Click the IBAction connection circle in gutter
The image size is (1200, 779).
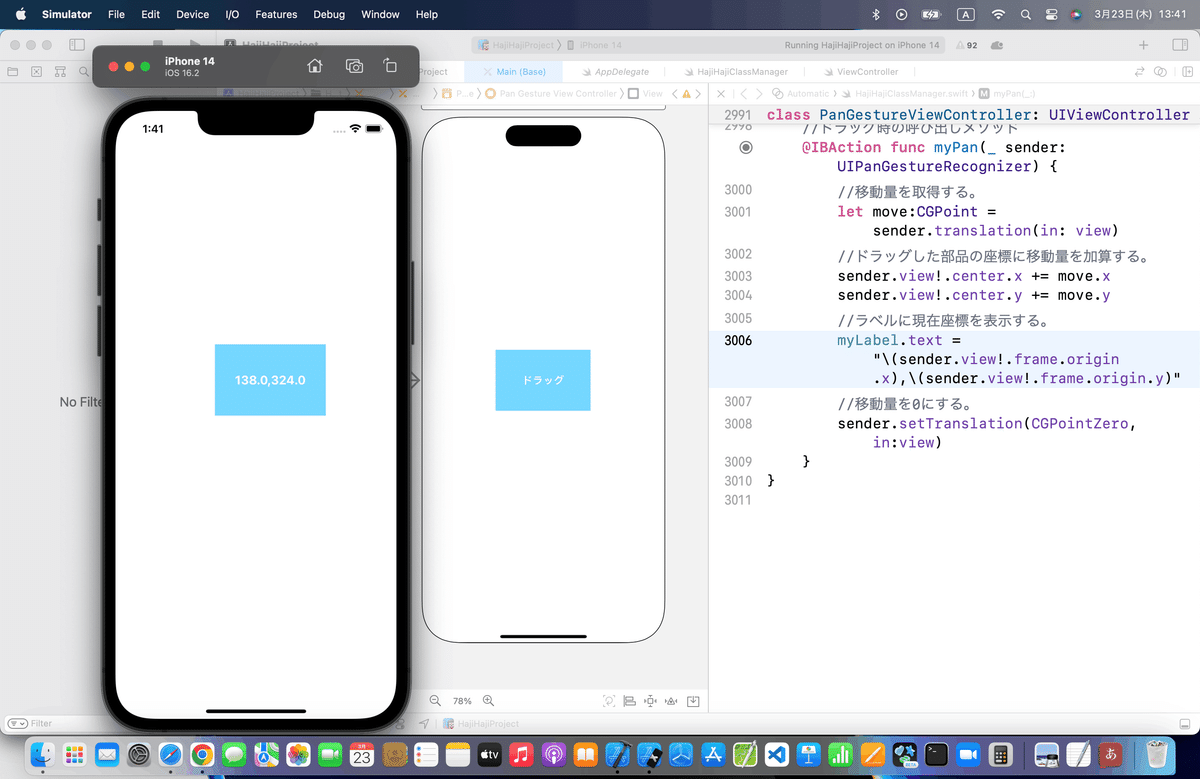[745, 147]
